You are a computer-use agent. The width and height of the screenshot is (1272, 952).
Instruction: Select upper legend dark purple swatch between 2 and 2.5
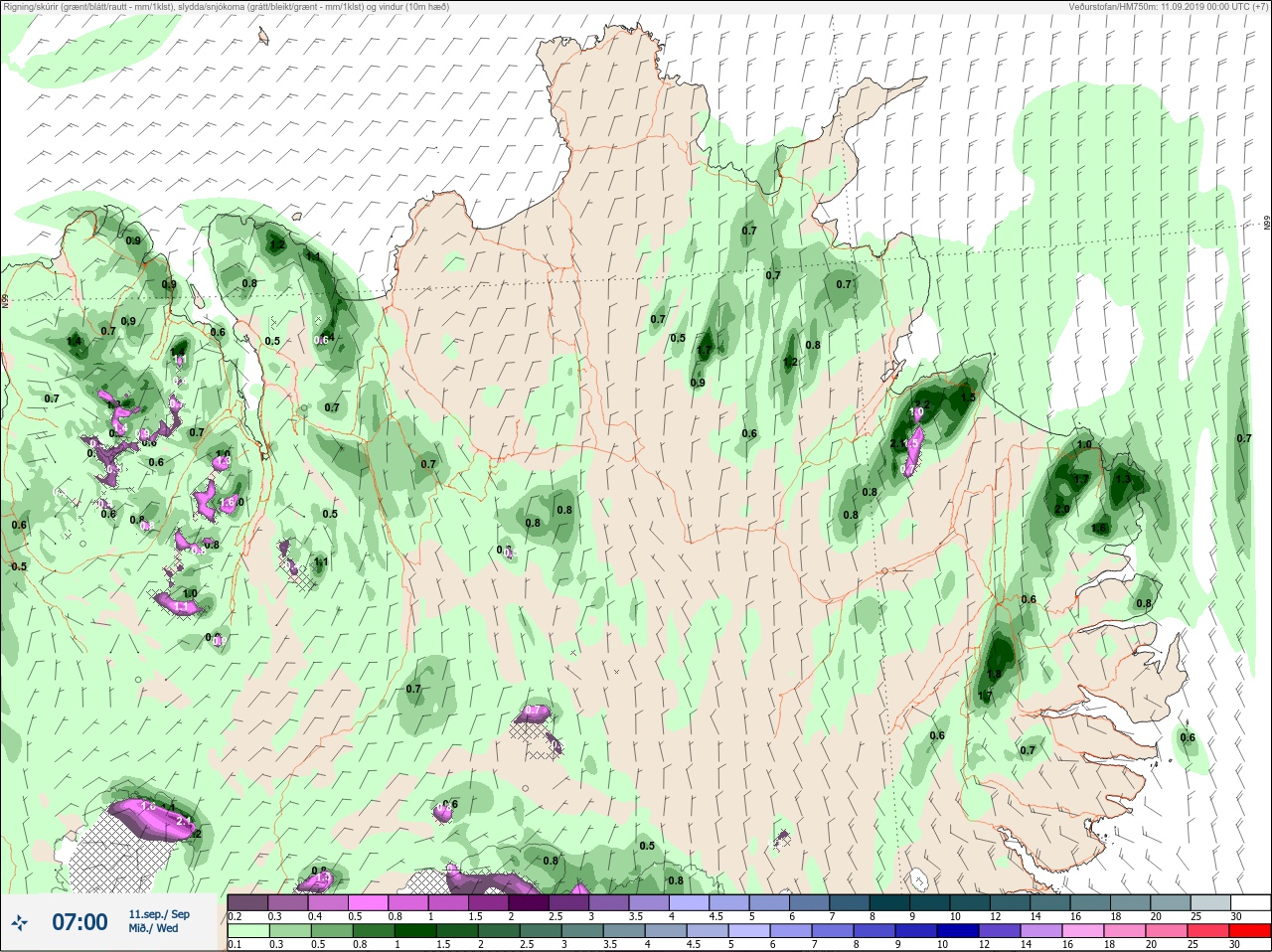(529, 902)
